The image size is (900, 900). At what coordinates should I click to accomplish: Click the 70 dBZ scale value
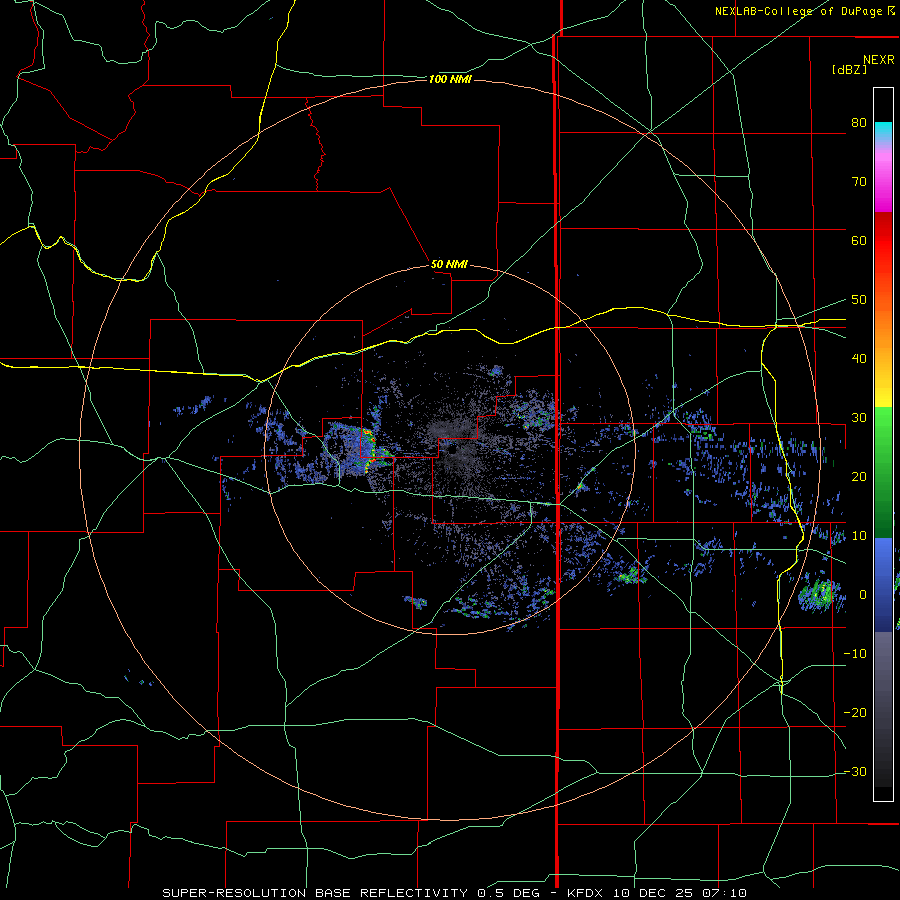coord(859,181)
